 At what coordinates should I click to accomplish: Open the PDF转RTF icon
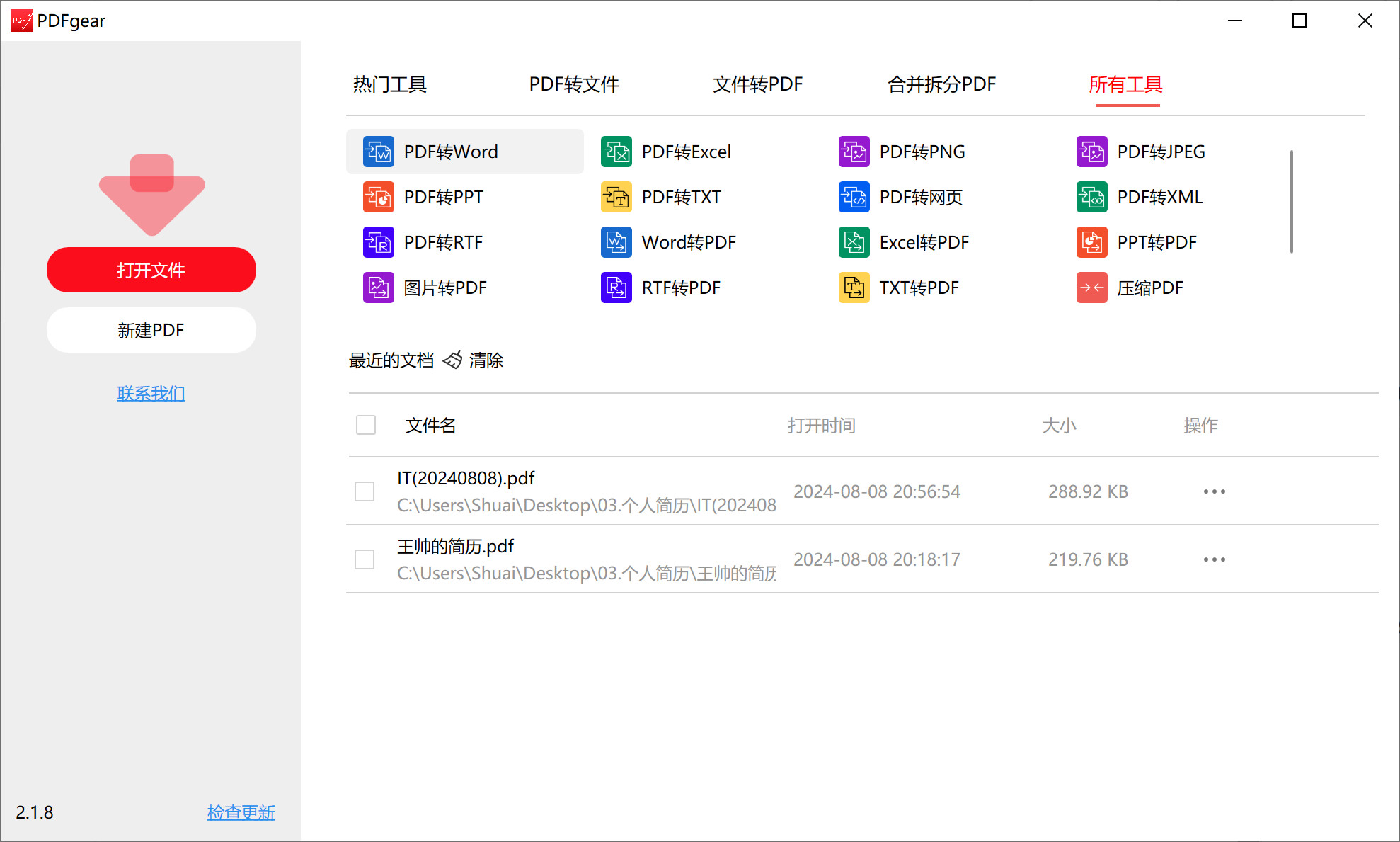[378, 242]
